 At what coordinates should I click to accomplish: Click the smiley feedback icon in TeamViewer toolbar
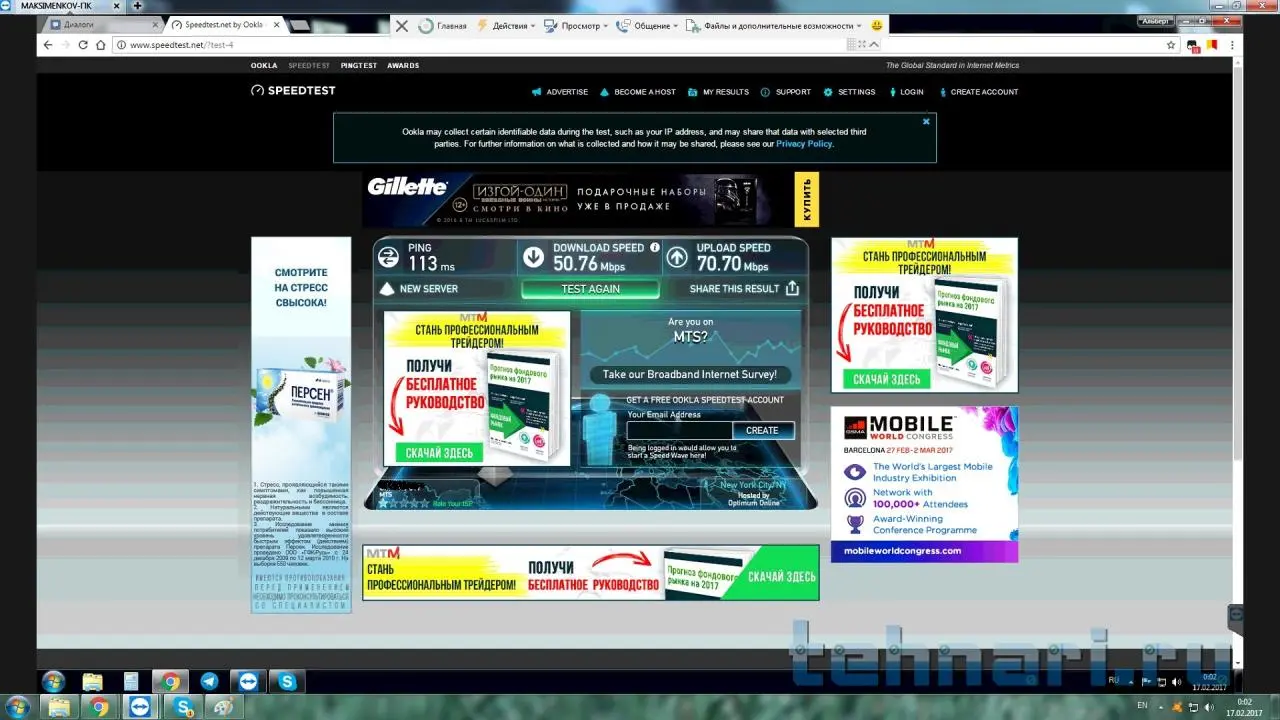(x=877, y=25)
